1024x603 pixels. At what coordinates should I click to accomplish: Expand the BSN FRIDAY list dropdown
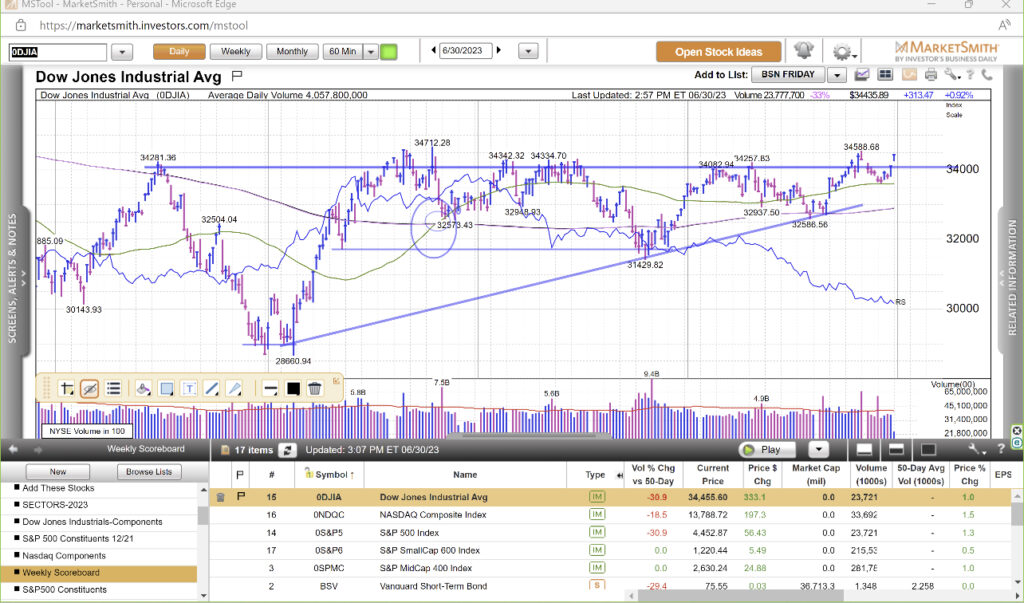[x=836, y=75]
